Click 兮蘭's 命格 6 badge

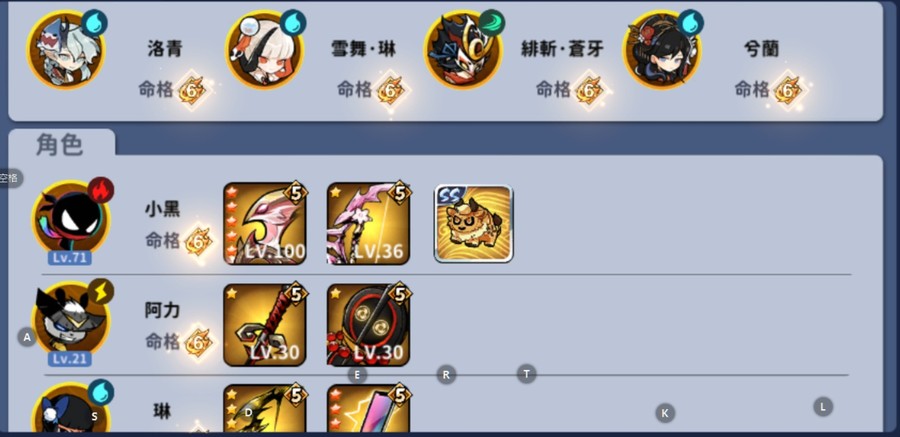(788, 90)
